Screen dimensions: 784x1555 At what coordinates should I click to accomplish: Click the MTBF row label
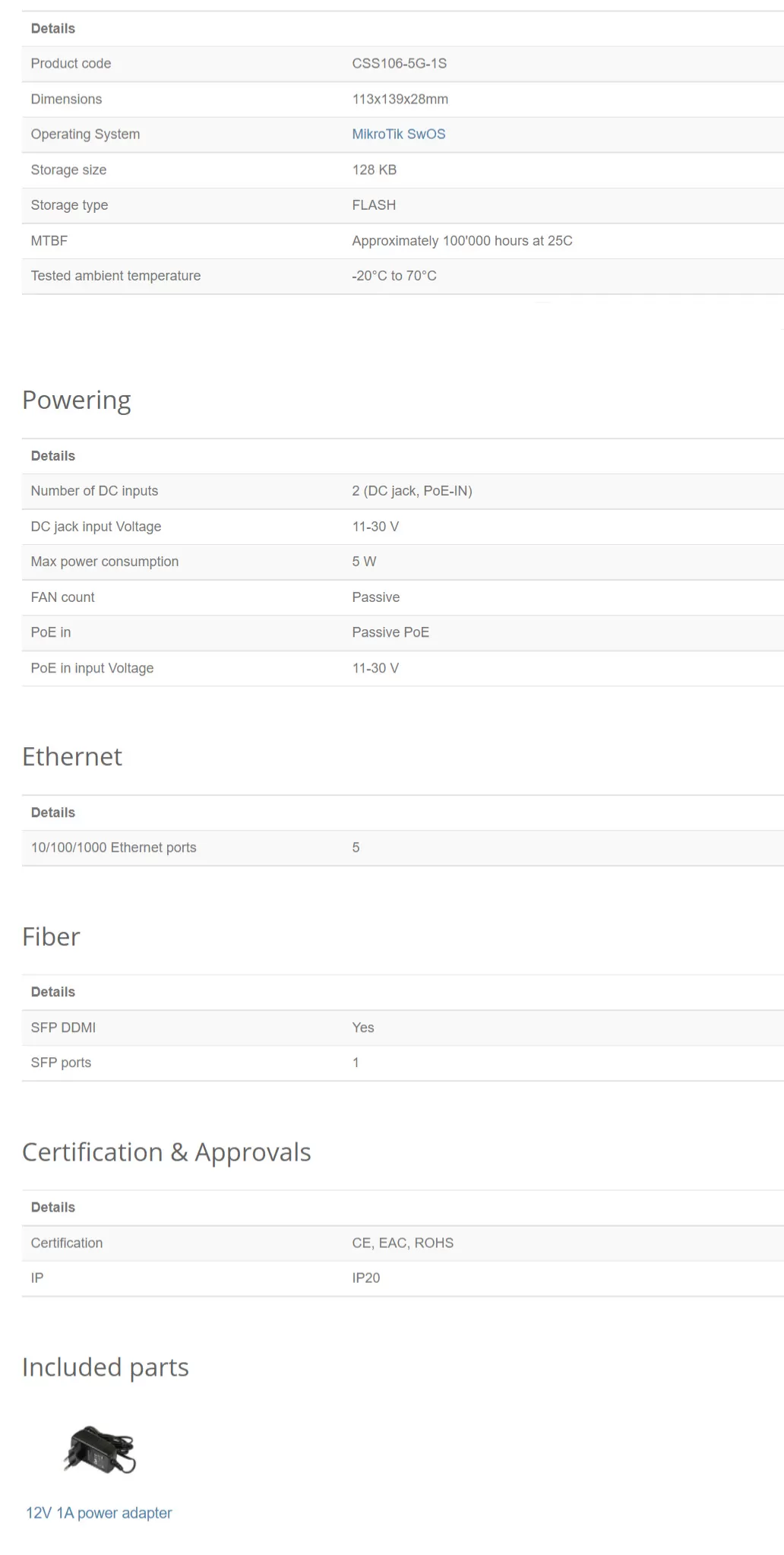point(49,240)
